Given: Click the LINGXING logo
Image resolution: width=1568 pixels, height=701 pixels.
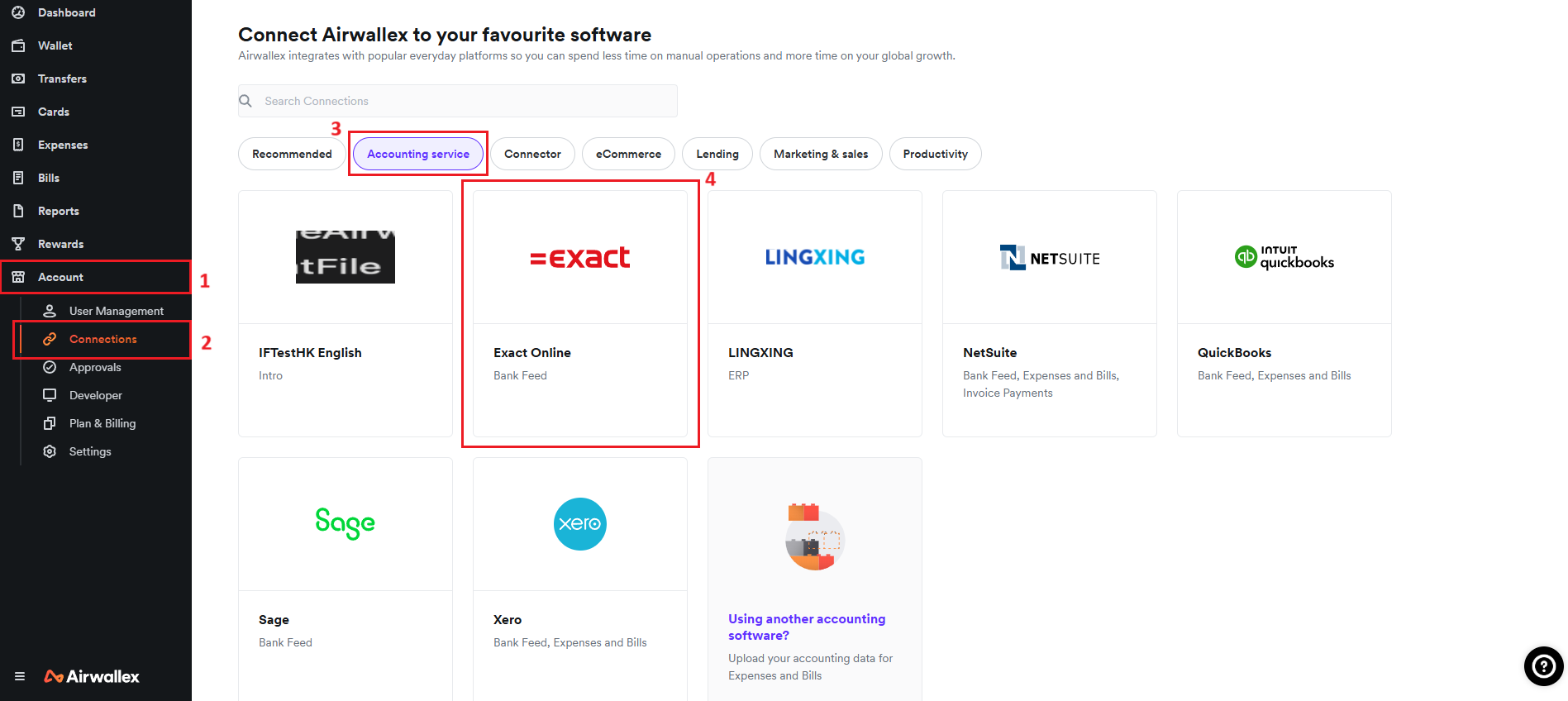Looking at the screenshot, I should (815, 257).
